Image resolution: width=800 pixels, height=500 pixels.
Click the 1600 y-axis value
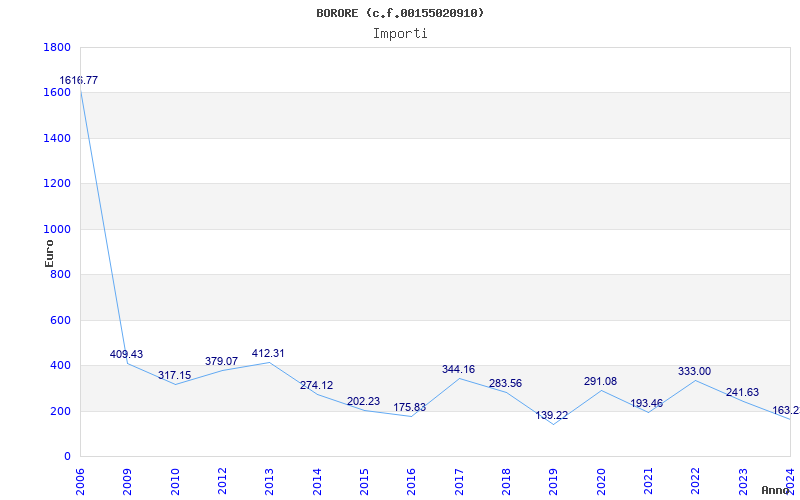point(57,93)
